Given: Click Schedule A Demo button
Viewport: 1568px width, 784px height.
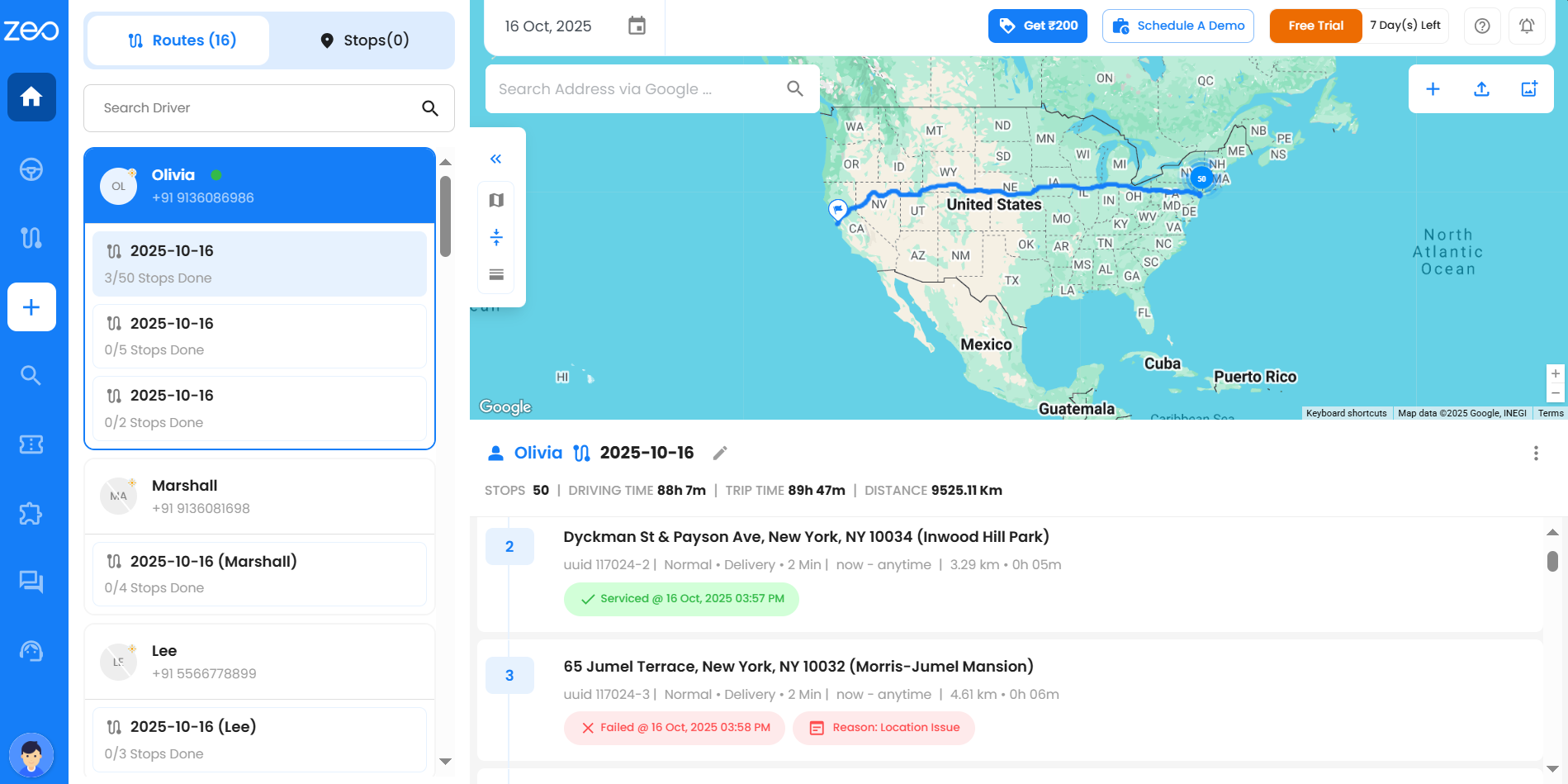Looking at the screenshot, I should (x=1177, y=26).
